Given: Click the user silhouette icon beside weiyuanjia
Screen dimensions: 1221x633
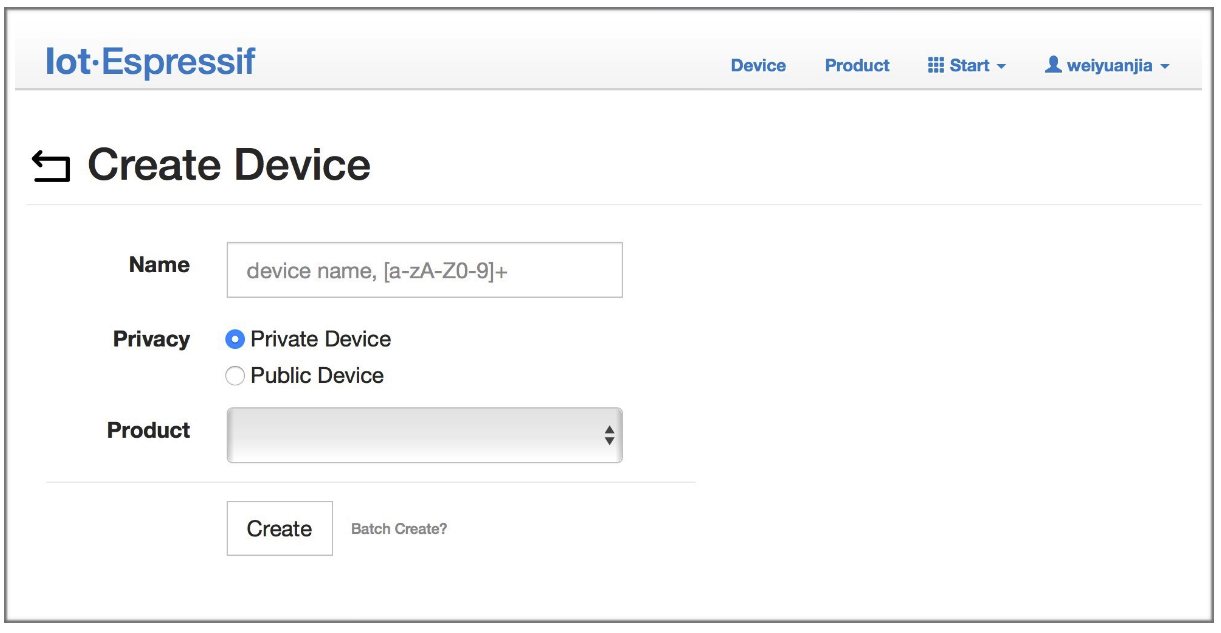Looking at the screenshot, I should pyautogui.click(x=1053, y=65).
